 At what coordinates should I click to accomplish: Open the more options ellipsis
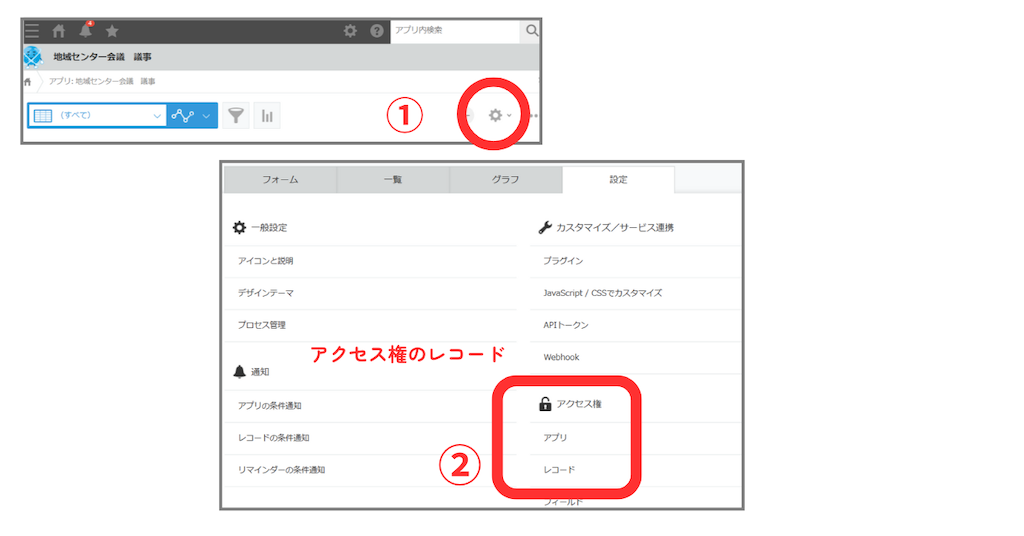534,116
